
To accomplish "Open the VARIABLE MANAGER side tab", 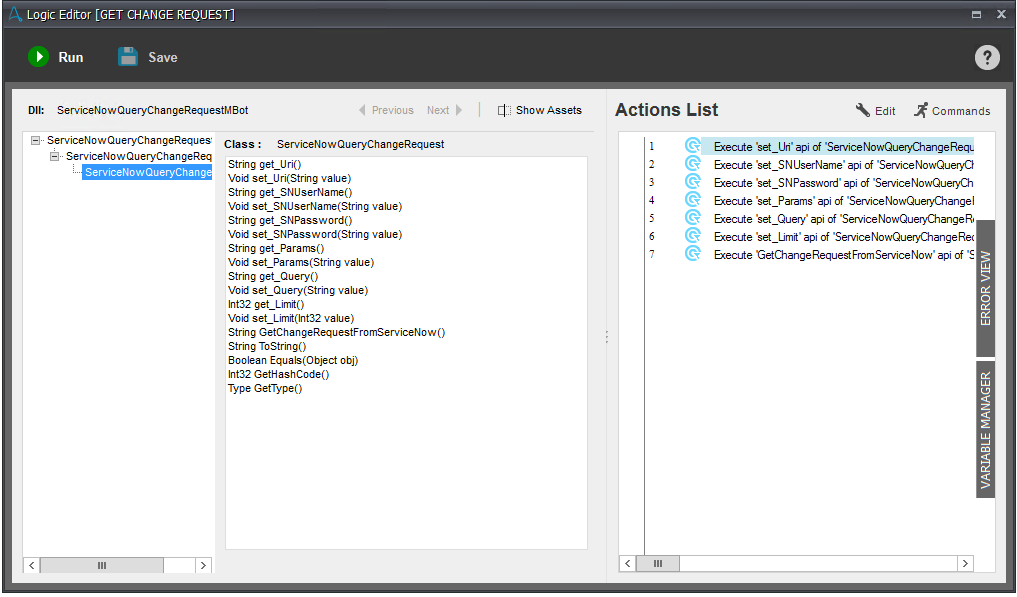I will [985, 429].
